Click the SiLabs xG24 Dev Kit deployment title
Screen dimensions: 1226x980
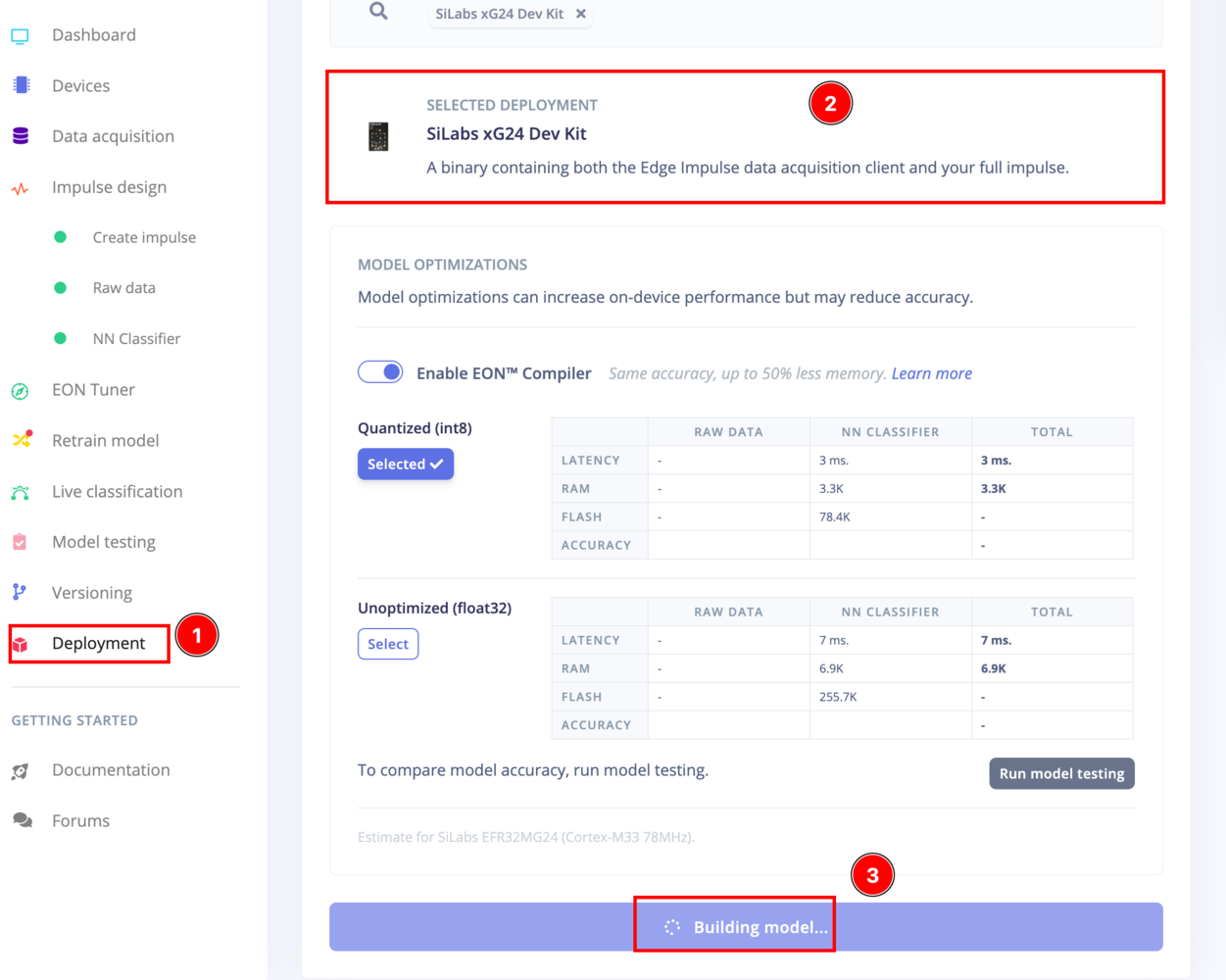click(x=506, y=134)
